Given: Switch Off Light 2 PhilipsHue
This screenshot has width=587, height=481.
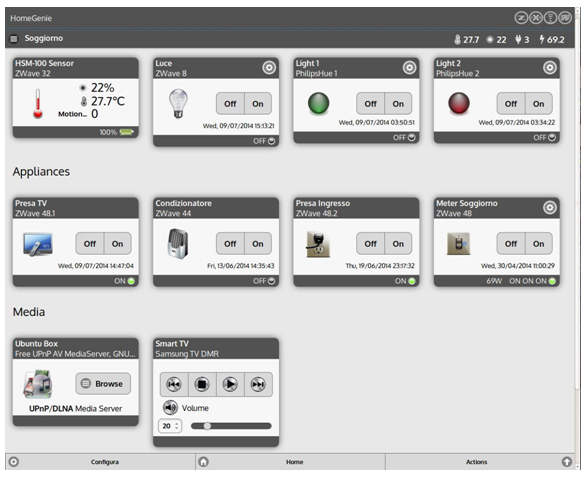Looking at the screenshot, I should pyautogui.click(x=511, y=104).
